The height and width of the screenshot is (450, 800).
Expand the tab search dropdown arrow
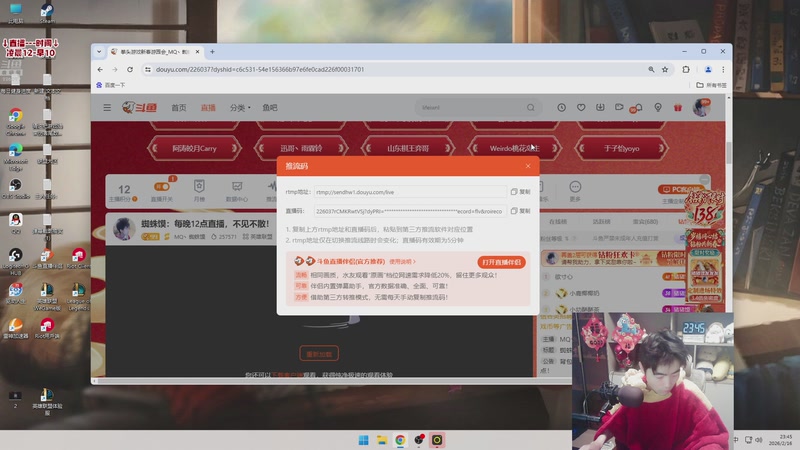click(99, 52)
